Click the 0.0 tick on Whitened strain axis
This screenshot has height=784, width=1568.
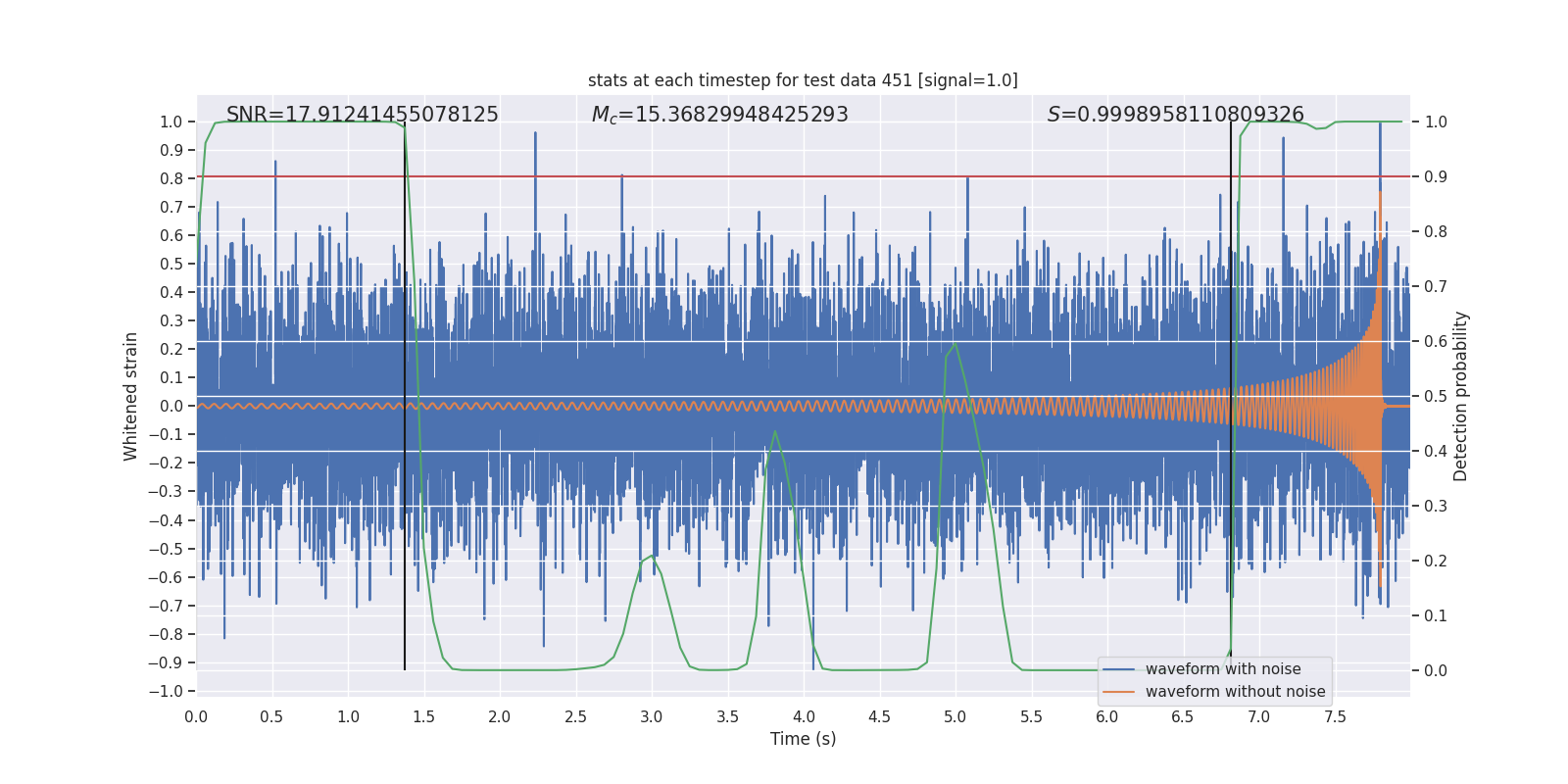[x=171, y=406]
